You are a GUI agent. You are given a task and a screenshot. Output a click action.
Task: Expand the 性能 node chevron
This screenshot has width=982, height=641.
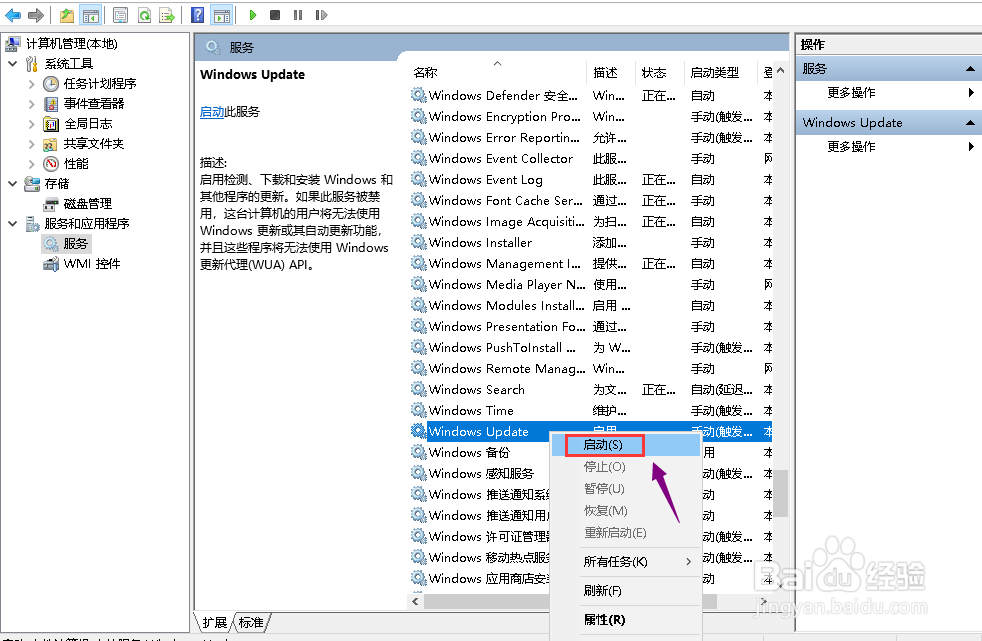coord(31,164)
